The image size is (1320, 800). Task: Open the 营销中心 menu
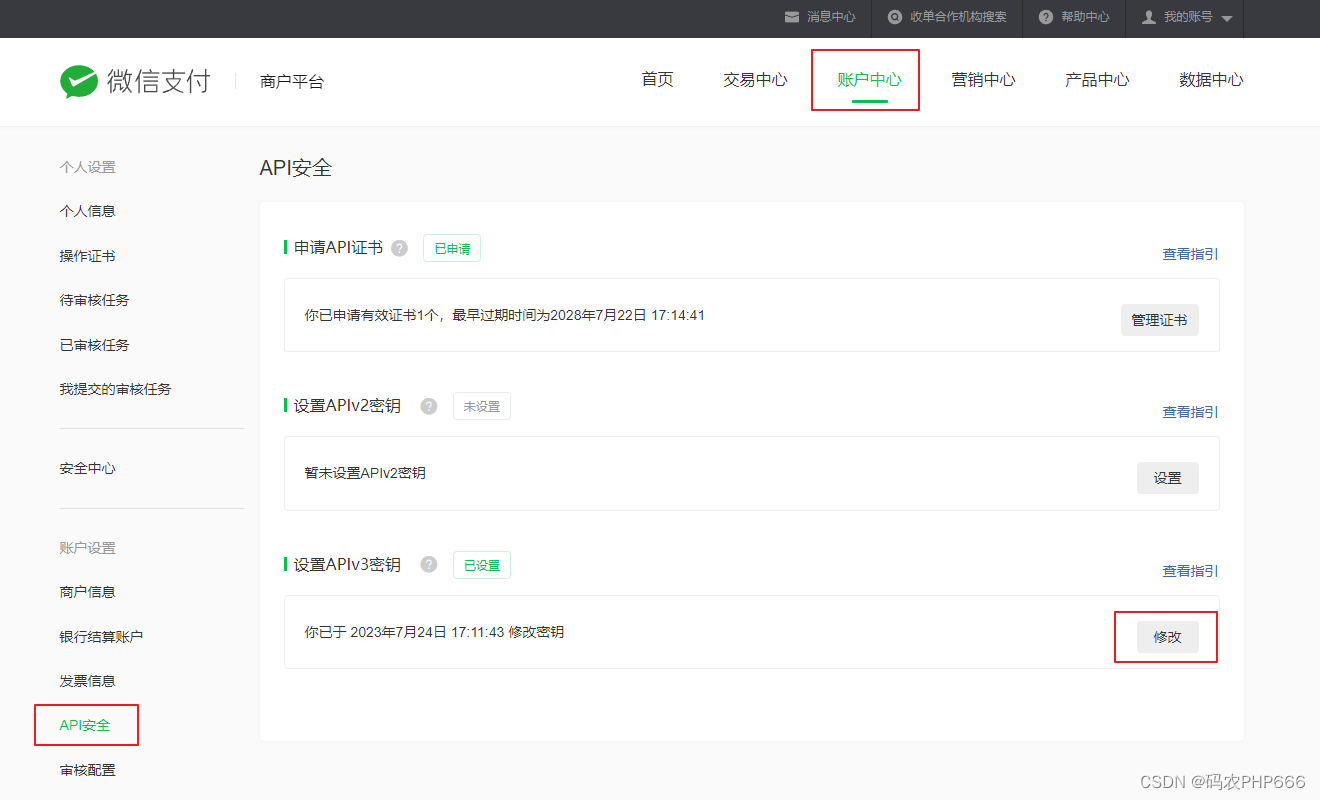point(984,80)
